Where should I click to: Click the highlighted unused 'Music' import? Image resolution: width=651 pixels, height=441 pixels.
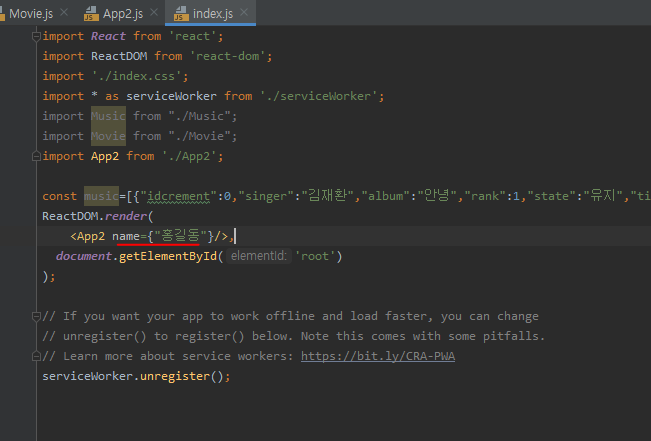click(x=108, y=116)
